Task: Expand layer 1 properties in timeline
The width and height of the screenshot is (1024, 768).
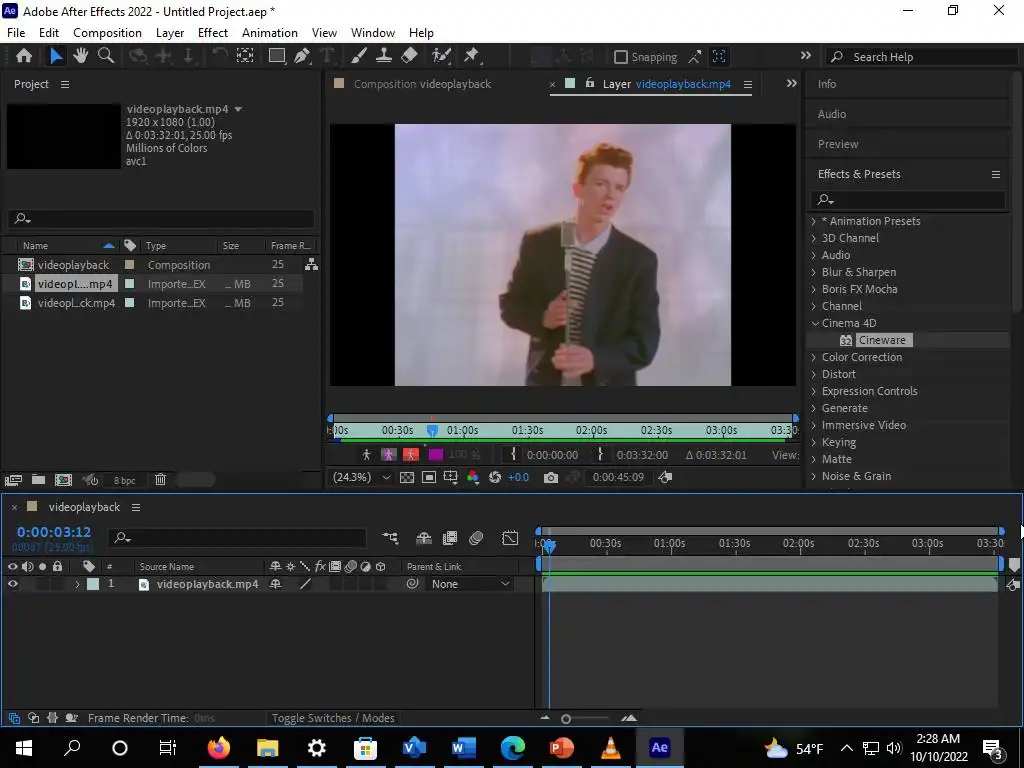Action: (77, 584)
